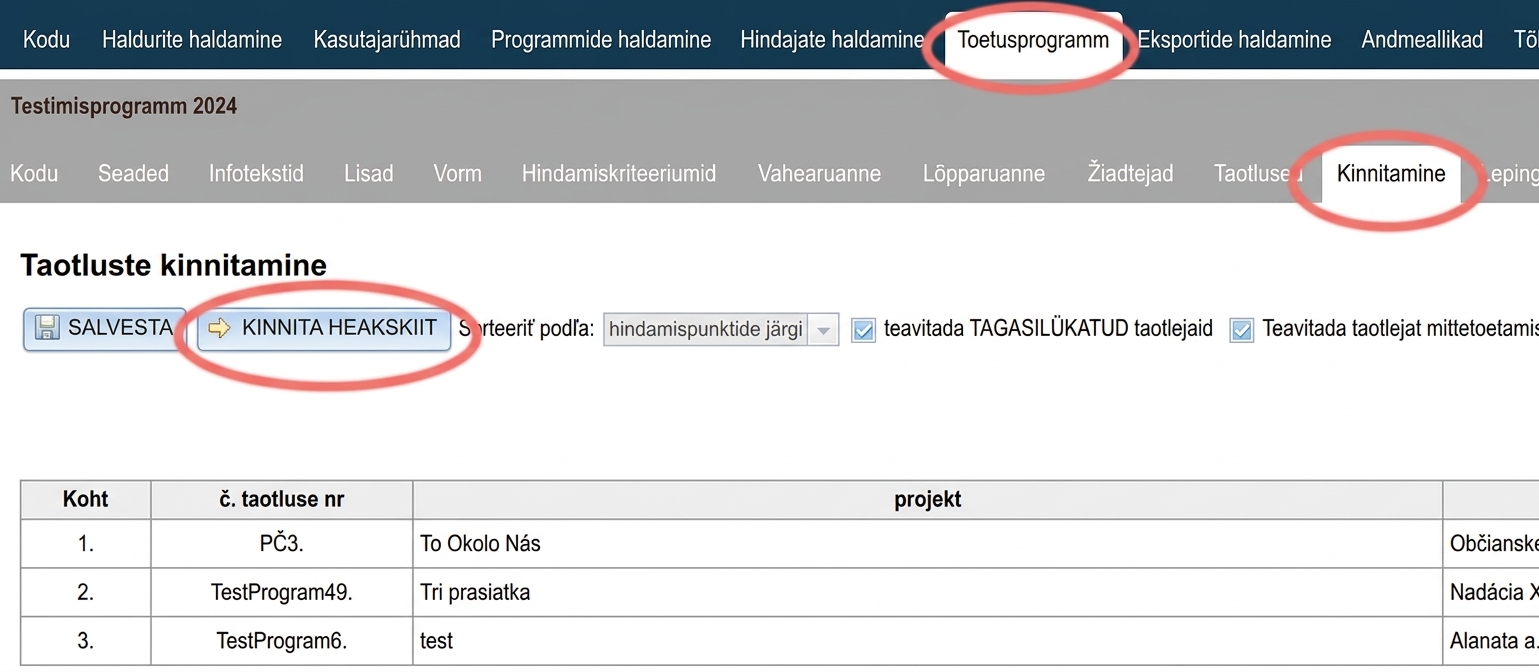The image size is (1539, 672).
Task: Uncheck 'Teavitada taotlejat mittetoetamisest' checkbox
Action: pos(1242,329)
